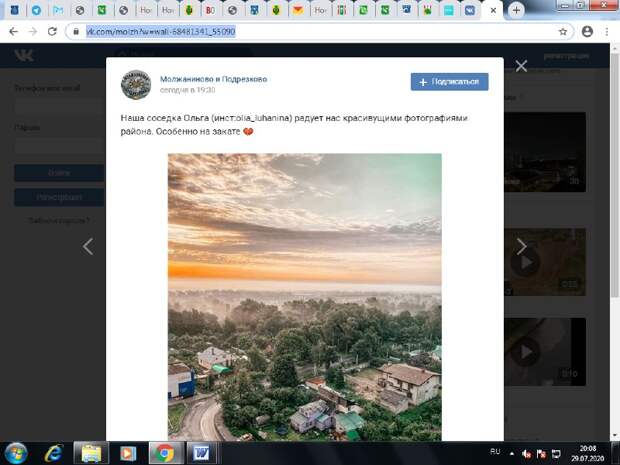Open the Молжаниново и Подрезково community link

(x=214, y=79)
